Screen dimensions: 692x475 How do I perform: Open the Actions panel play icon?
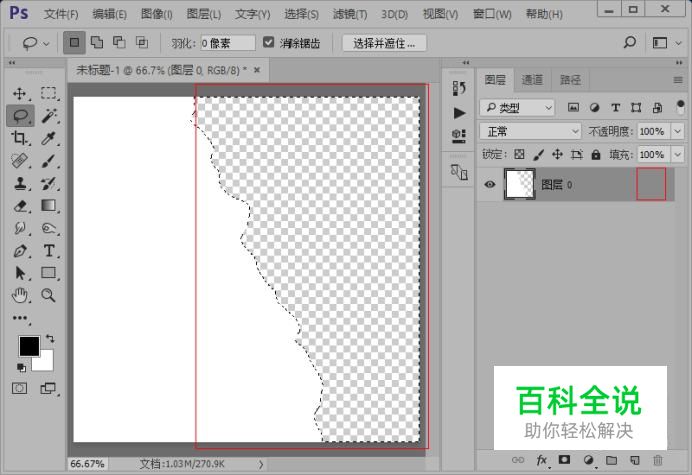(x=459, y=113)
